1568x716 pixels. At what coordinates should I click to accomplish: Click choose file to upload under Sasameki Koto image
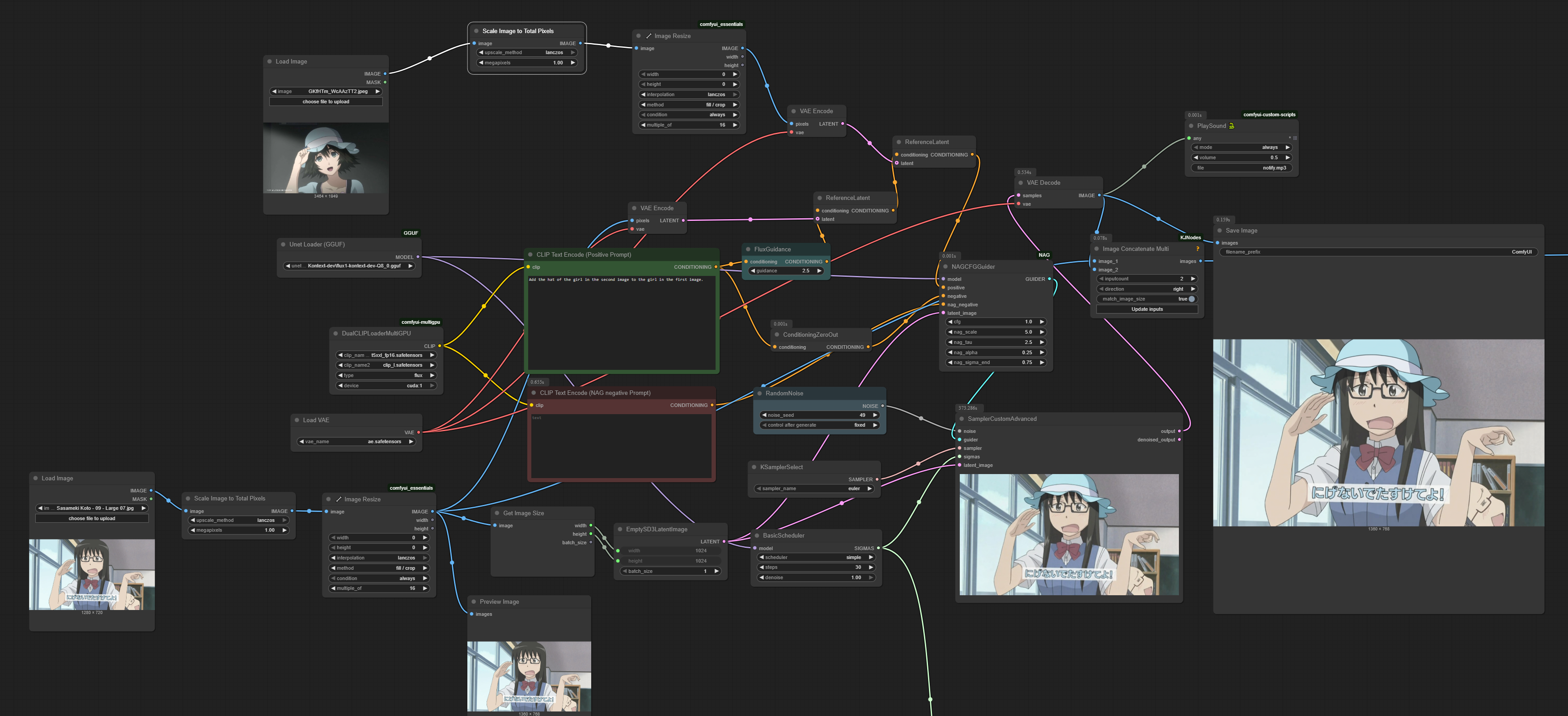pyautogui.click(x=92, y=519)
